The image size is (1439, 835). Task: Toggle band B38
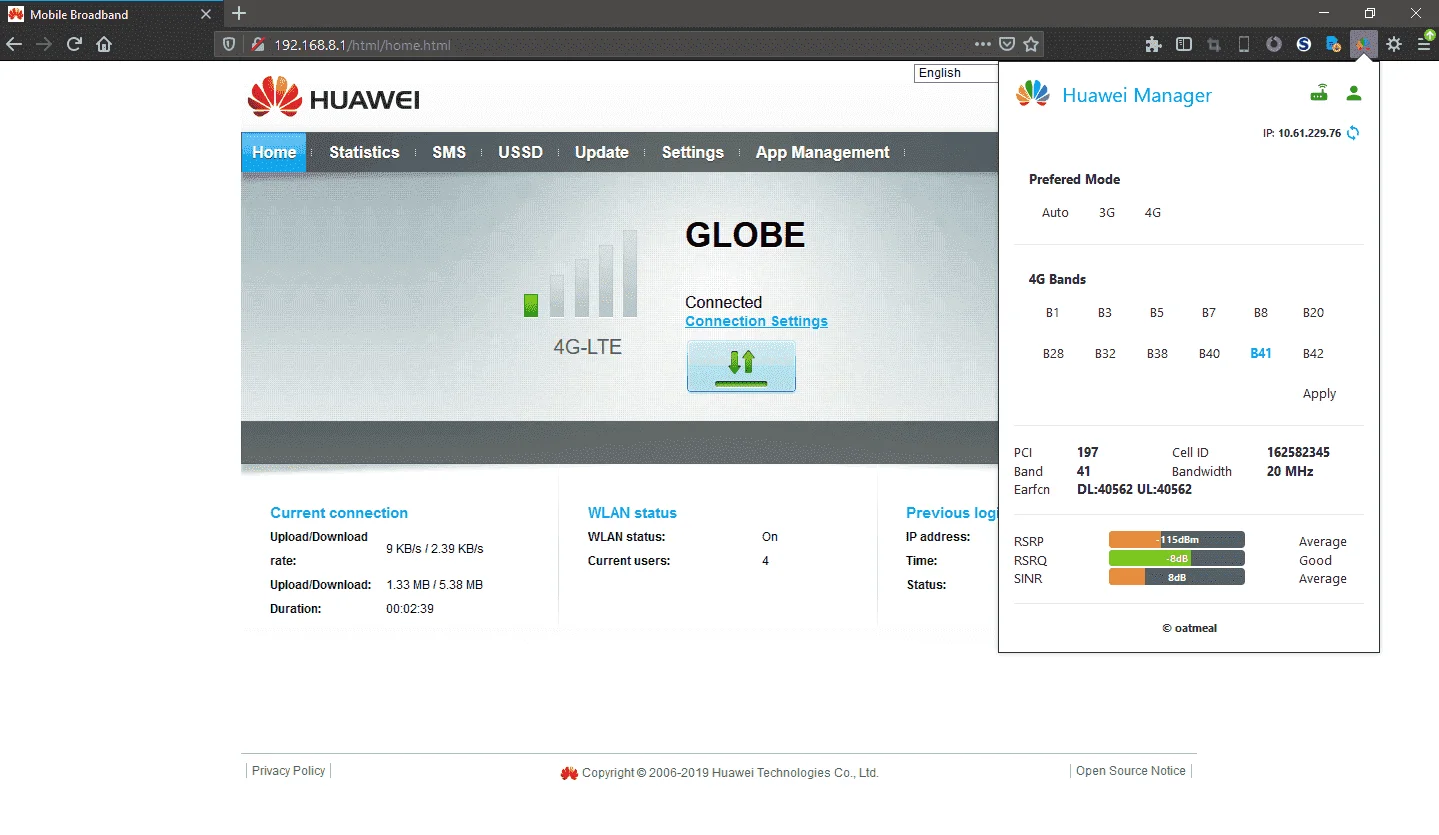pyautogui.click(x=1157, y=354)
